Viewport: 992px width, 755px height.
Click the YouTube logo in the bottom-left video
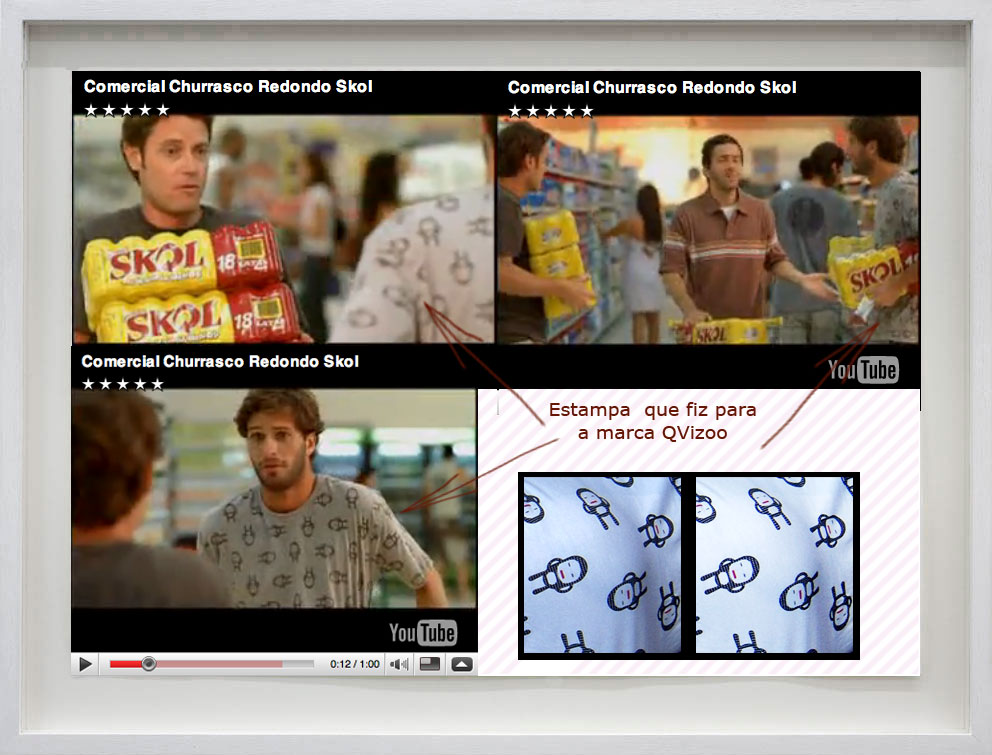(x=423, y=632)
